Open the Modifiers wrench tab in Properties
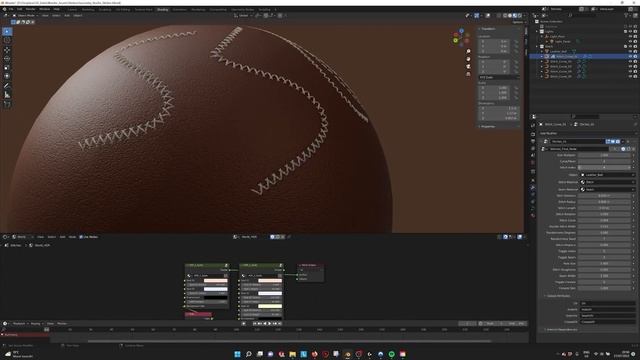The width and height of the screenshot is (640, 360). click(533, 188)
